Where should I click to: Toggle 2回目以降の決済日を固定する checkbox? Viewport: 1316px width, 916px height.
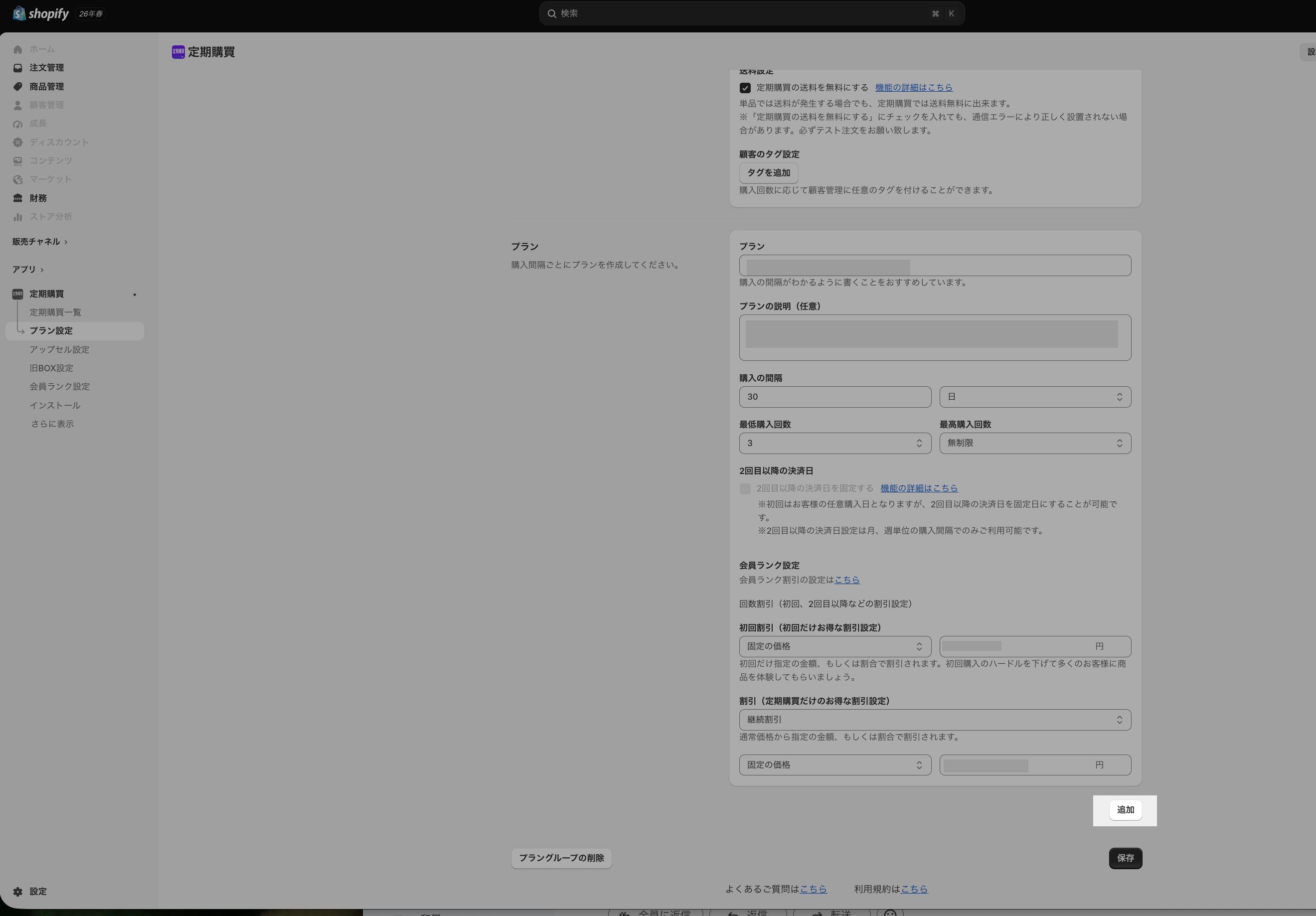pyautogui.click(x=745, y=488)
